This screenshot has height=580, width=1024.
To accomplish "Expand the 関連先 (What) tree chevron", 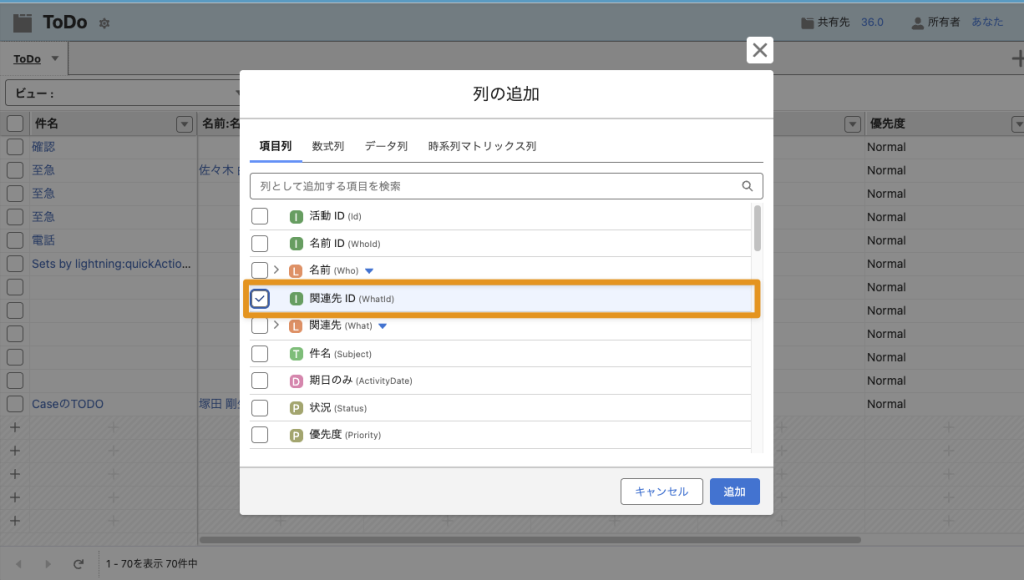I will (x=276, y=325).
